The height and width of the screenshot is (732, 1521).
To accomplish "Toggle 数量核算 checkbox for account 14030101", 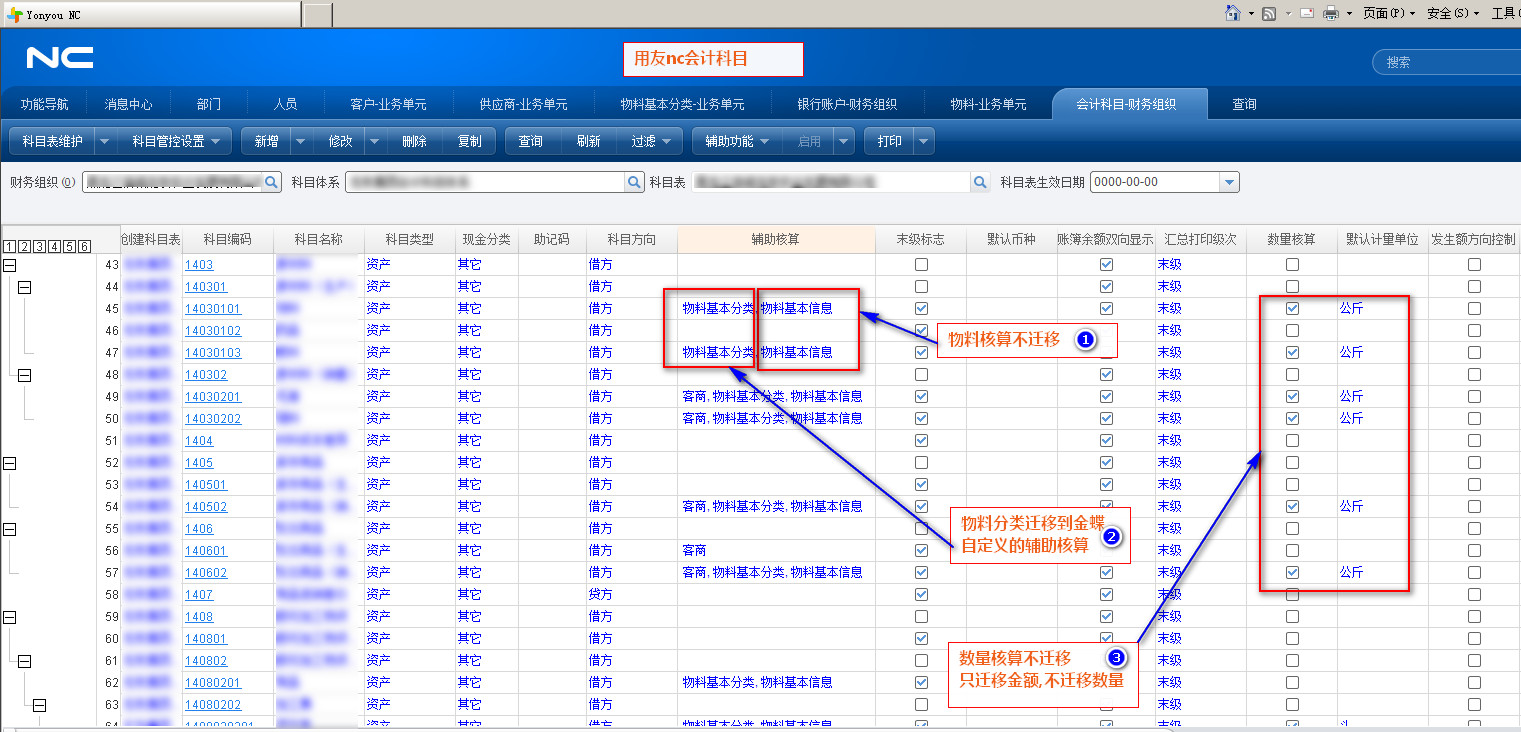I will (1292, 309).
